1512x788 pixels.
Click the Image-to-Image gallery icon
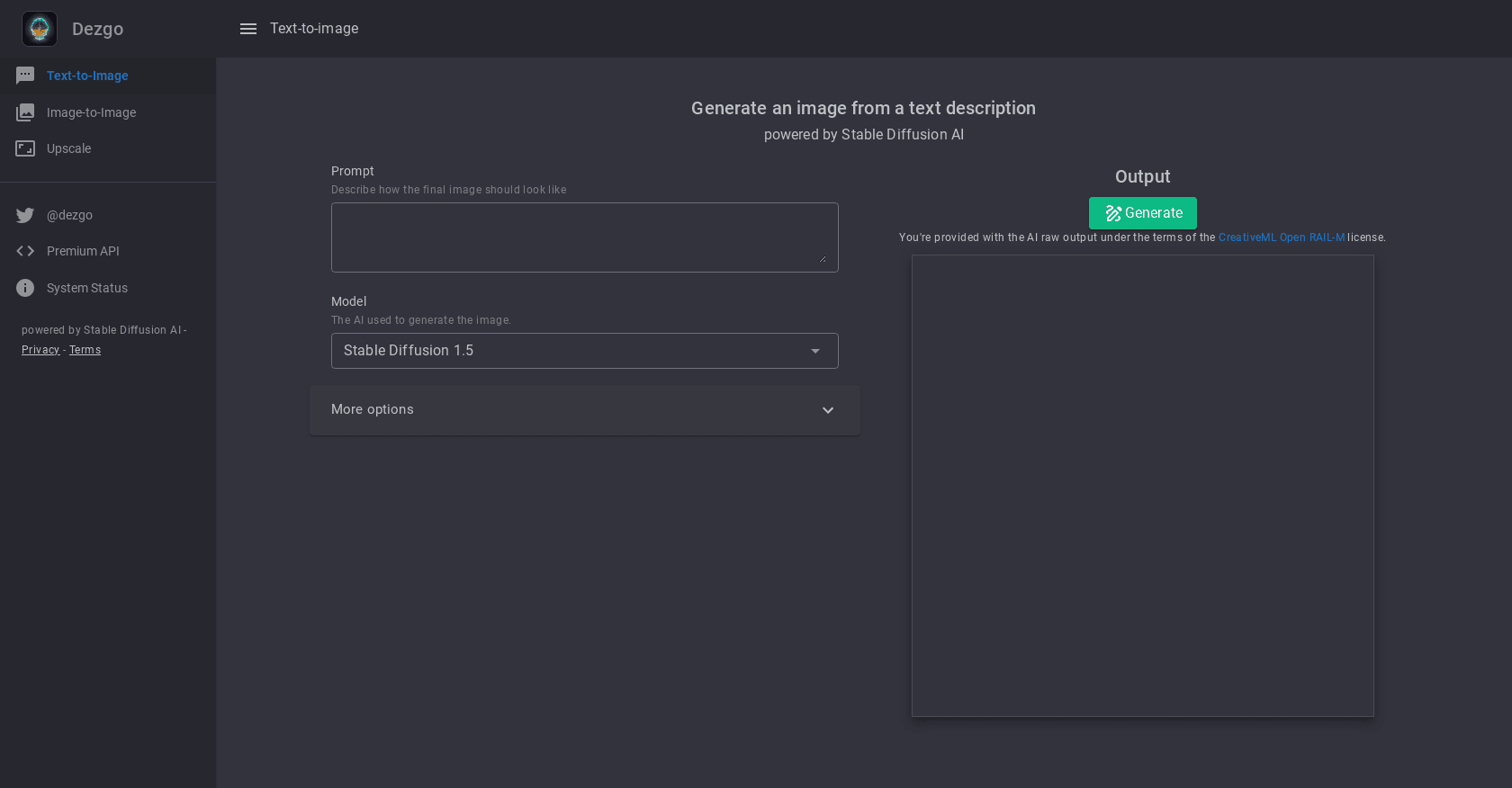pyautogui.click(x=25, y=112)
